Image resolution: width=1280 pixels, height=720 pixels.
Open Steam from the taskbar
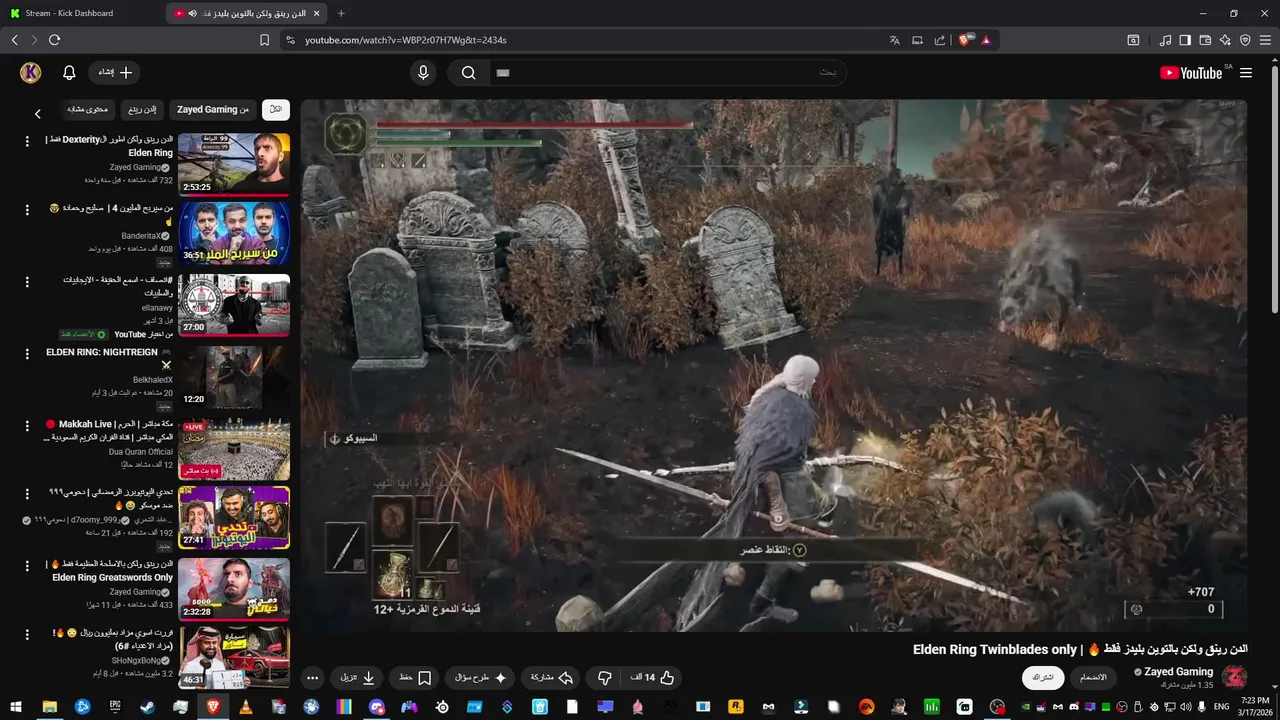(x=147, y=706)
